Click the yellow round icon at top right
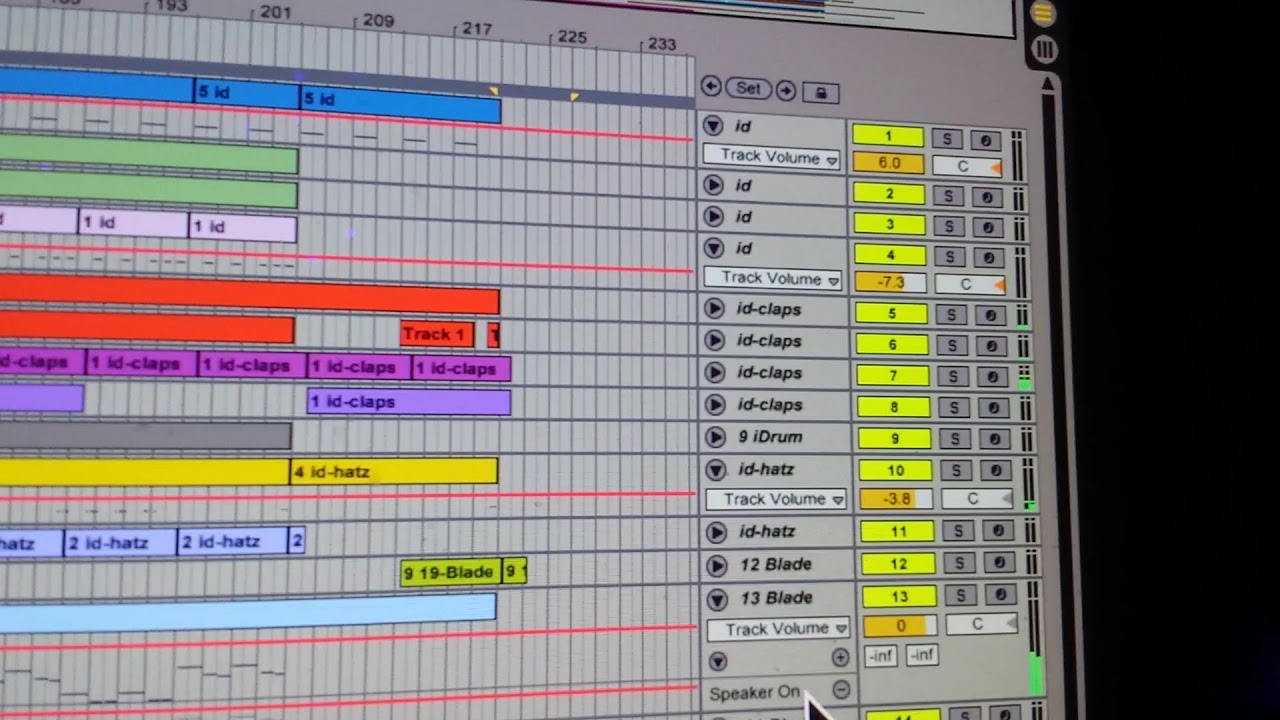 (x=1042, y=14)
